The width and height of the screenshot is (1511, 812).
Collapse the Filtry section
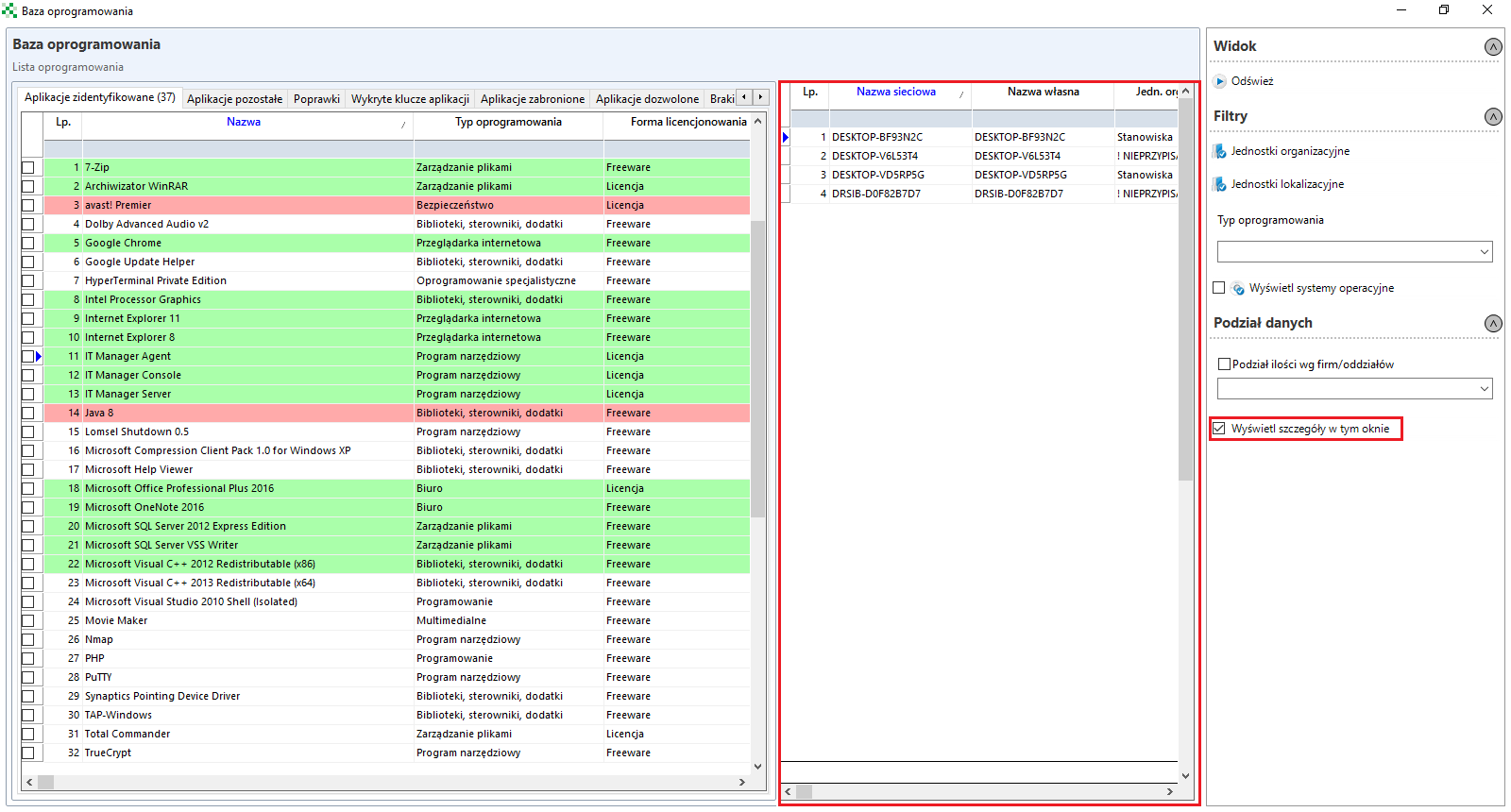(x=1493, y=116)
